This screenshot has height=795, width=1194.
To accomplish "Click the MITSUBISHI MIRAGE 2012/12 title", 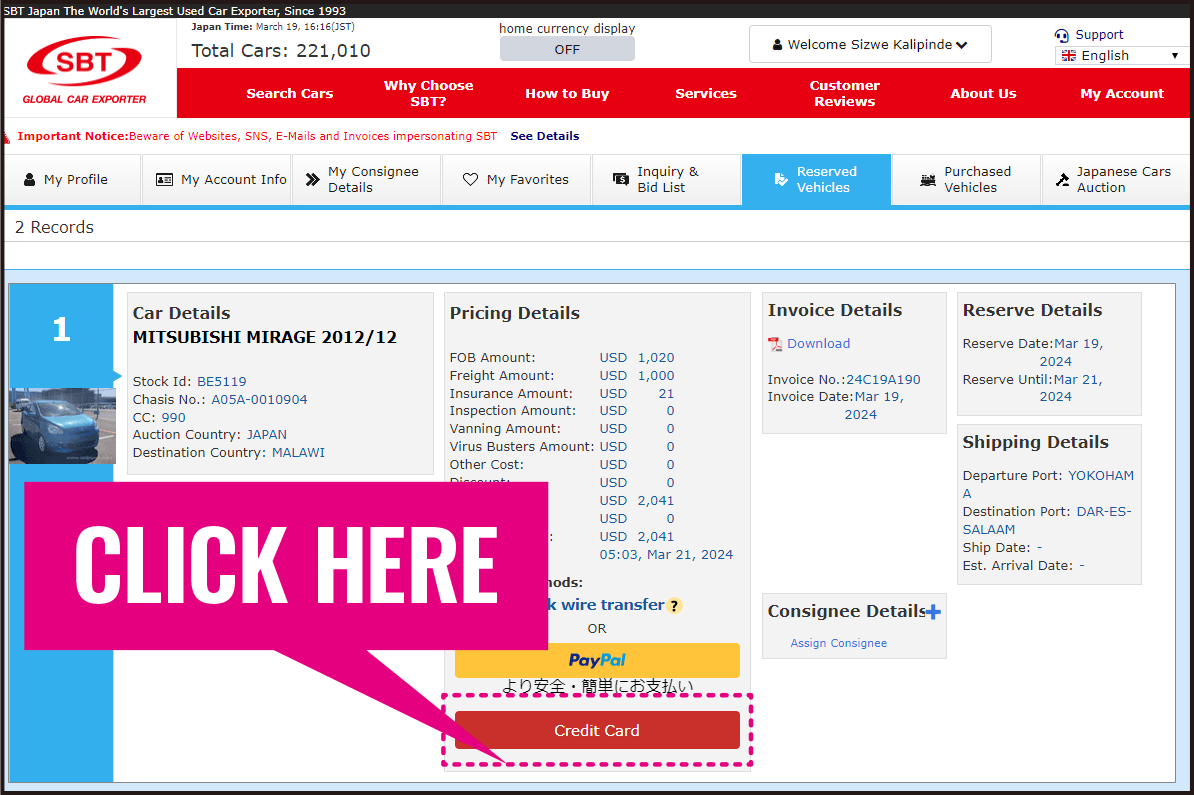I will tap(264, 337).
